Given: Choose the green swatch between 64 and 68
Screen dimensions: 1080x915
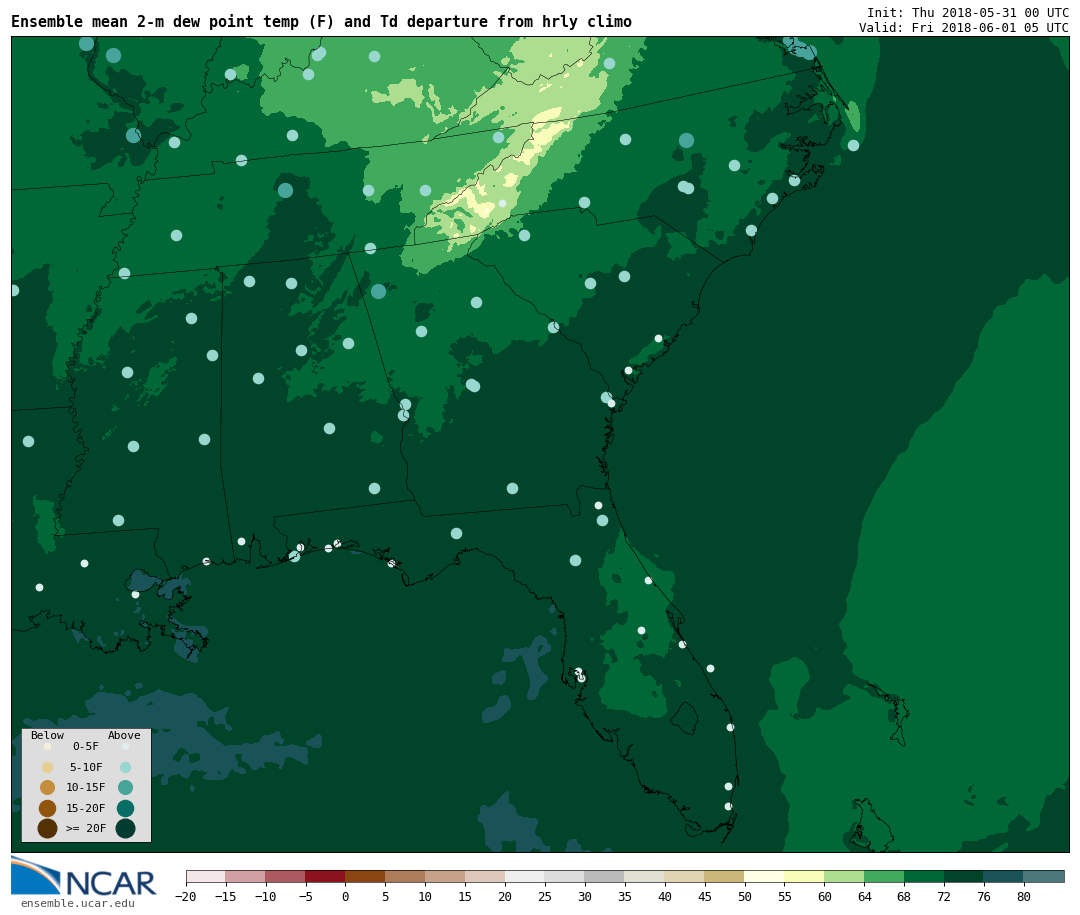Looking at the screenshot, I should pyautogui.click(x=884, y=876).
